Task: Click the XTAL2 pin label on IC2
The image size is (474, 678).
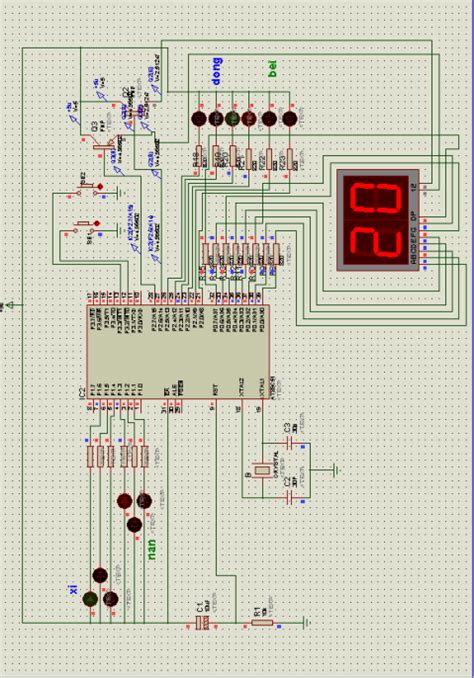Action: pos(241,387)
